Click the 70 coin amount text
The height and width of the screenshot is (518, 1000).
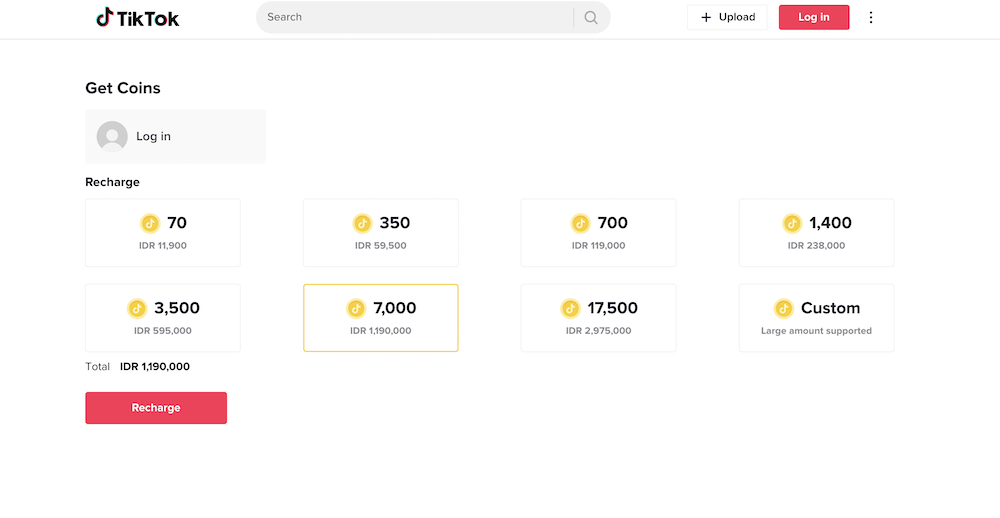(x=177, y=223)
